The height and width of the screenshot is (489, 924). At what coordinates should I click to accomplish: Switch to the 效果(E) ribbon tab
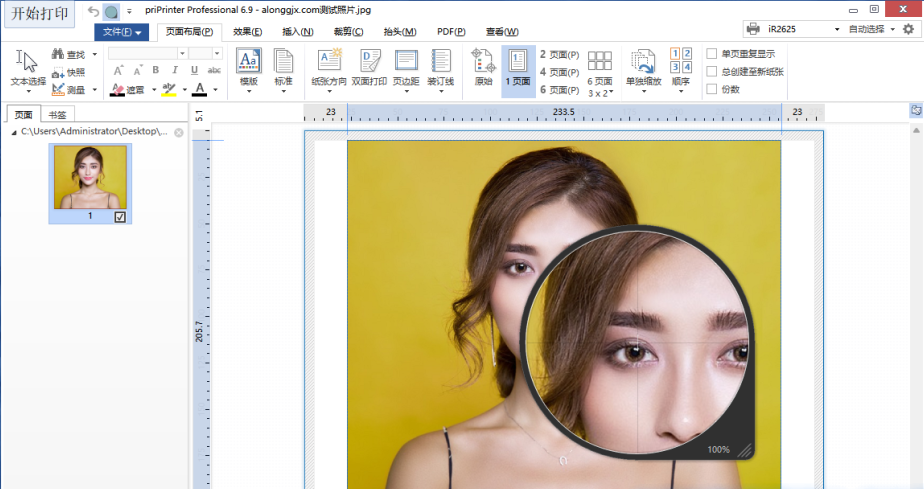tap(247, 32)
